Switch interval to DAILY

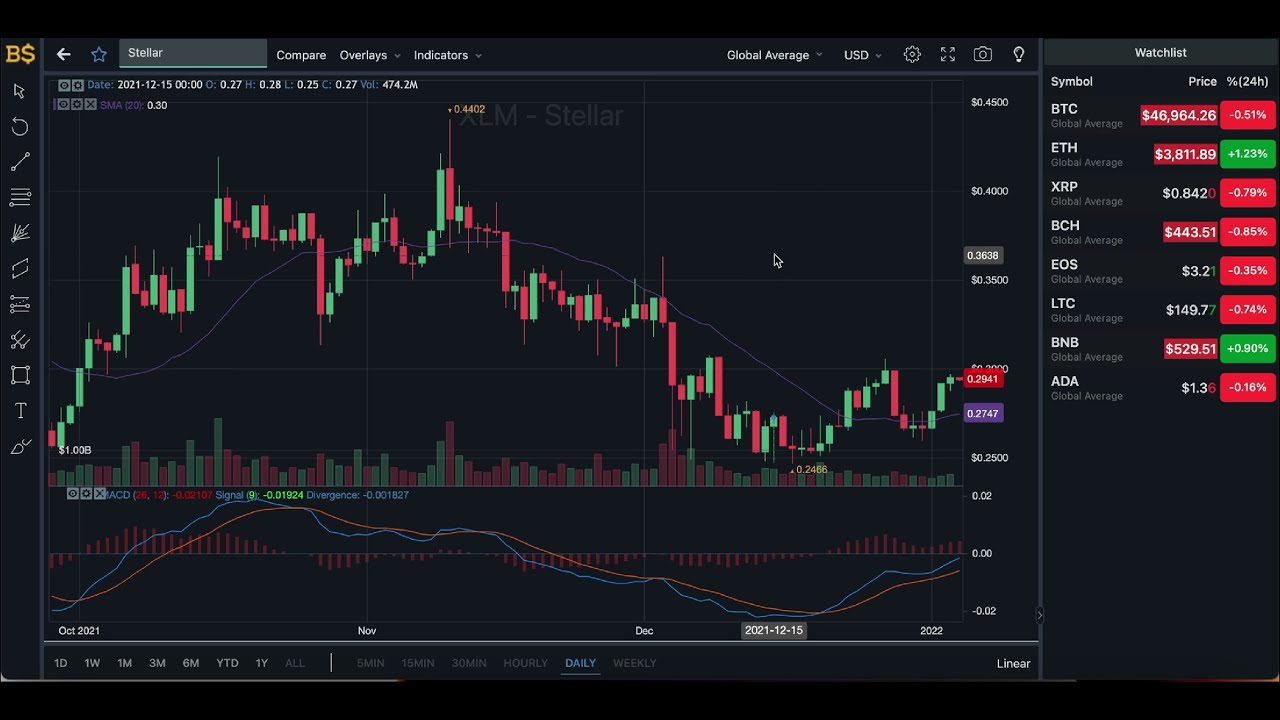click(x=580, y=663)
